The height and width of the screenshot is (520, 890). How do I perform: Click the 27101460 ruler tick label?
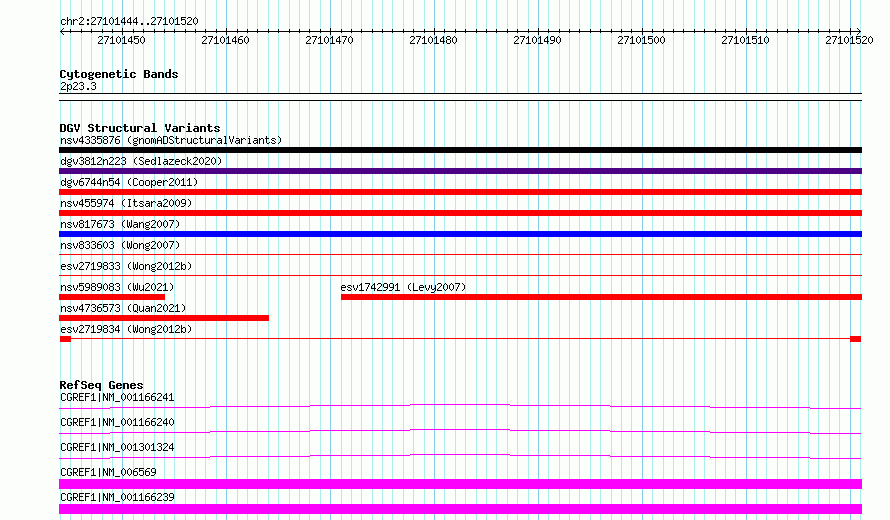click(225, 40)
